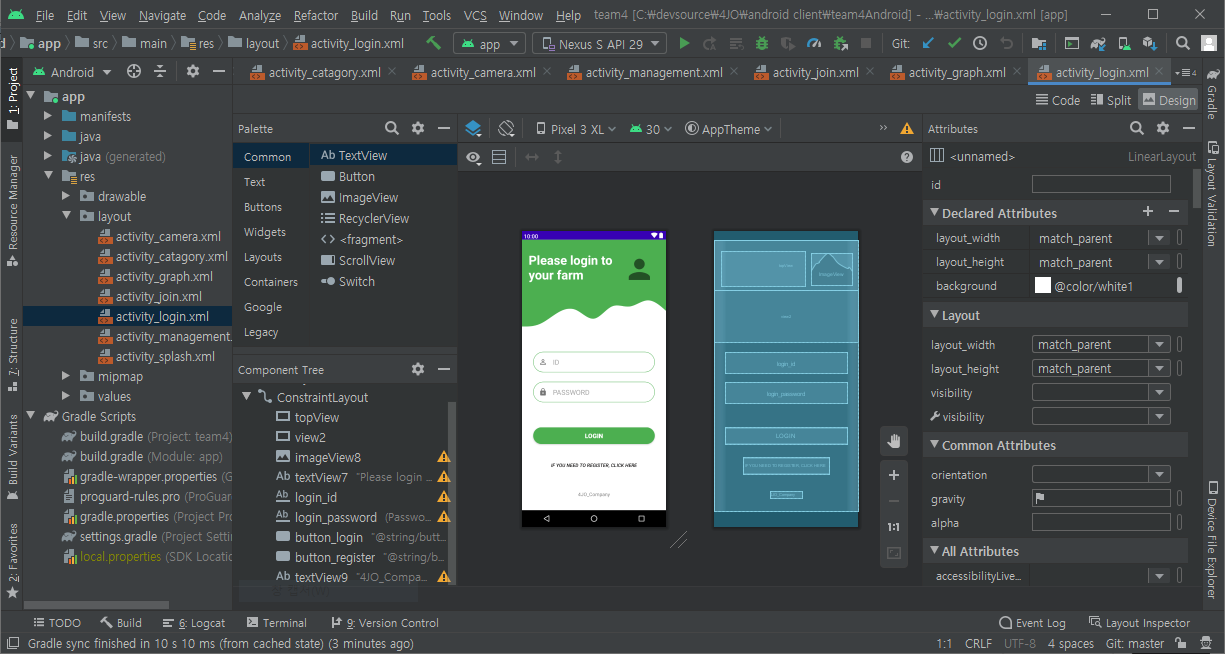The height and width of the screenshot is (654, 1225).
Task: Open the Build menu
Action: tap(364, 16)
